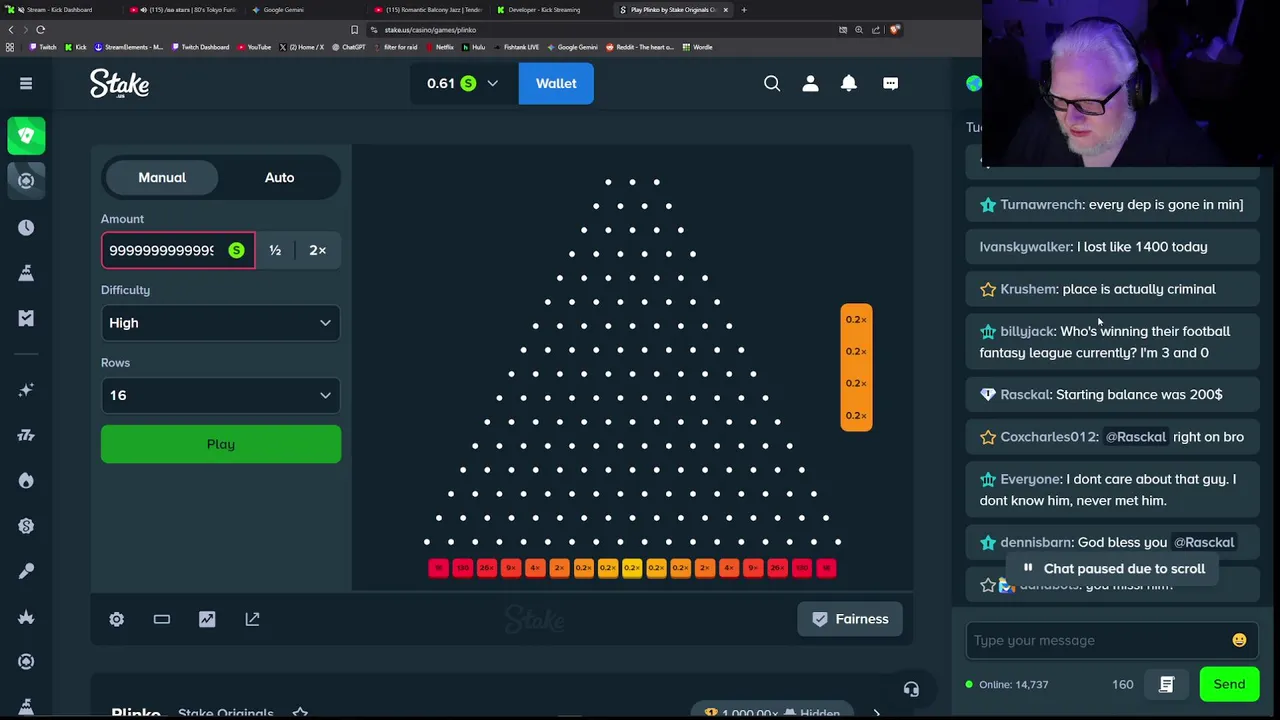This screenshot has height=720, width=1280.
Task: Open a new browser tab
Action: 743,10
